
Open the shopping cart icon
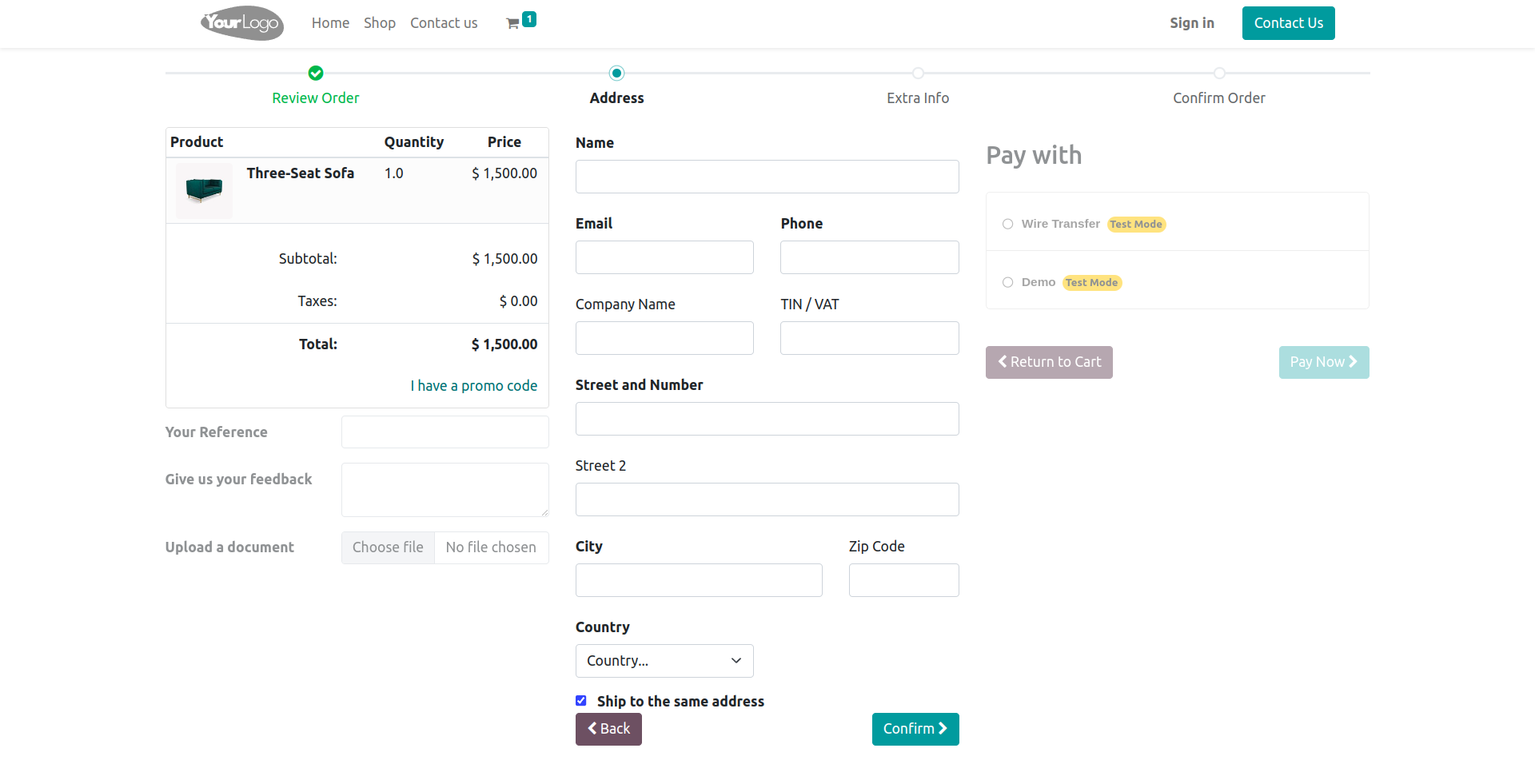pos(513,23)
